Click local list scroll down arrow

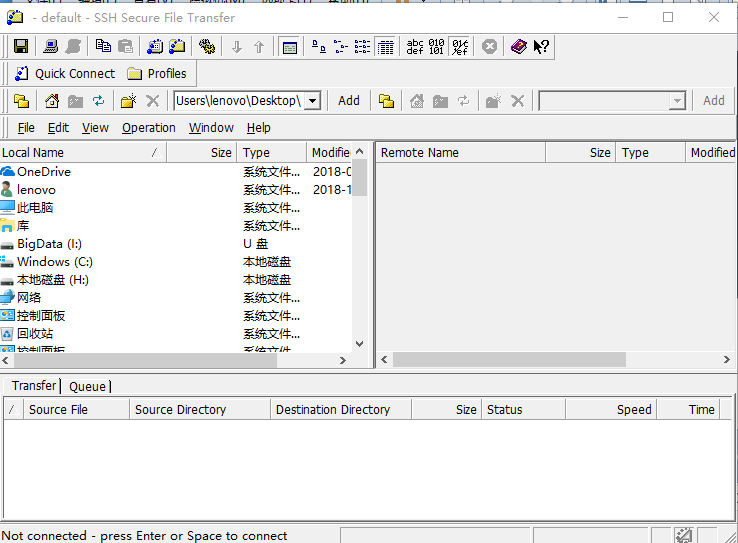coord(360,343)
